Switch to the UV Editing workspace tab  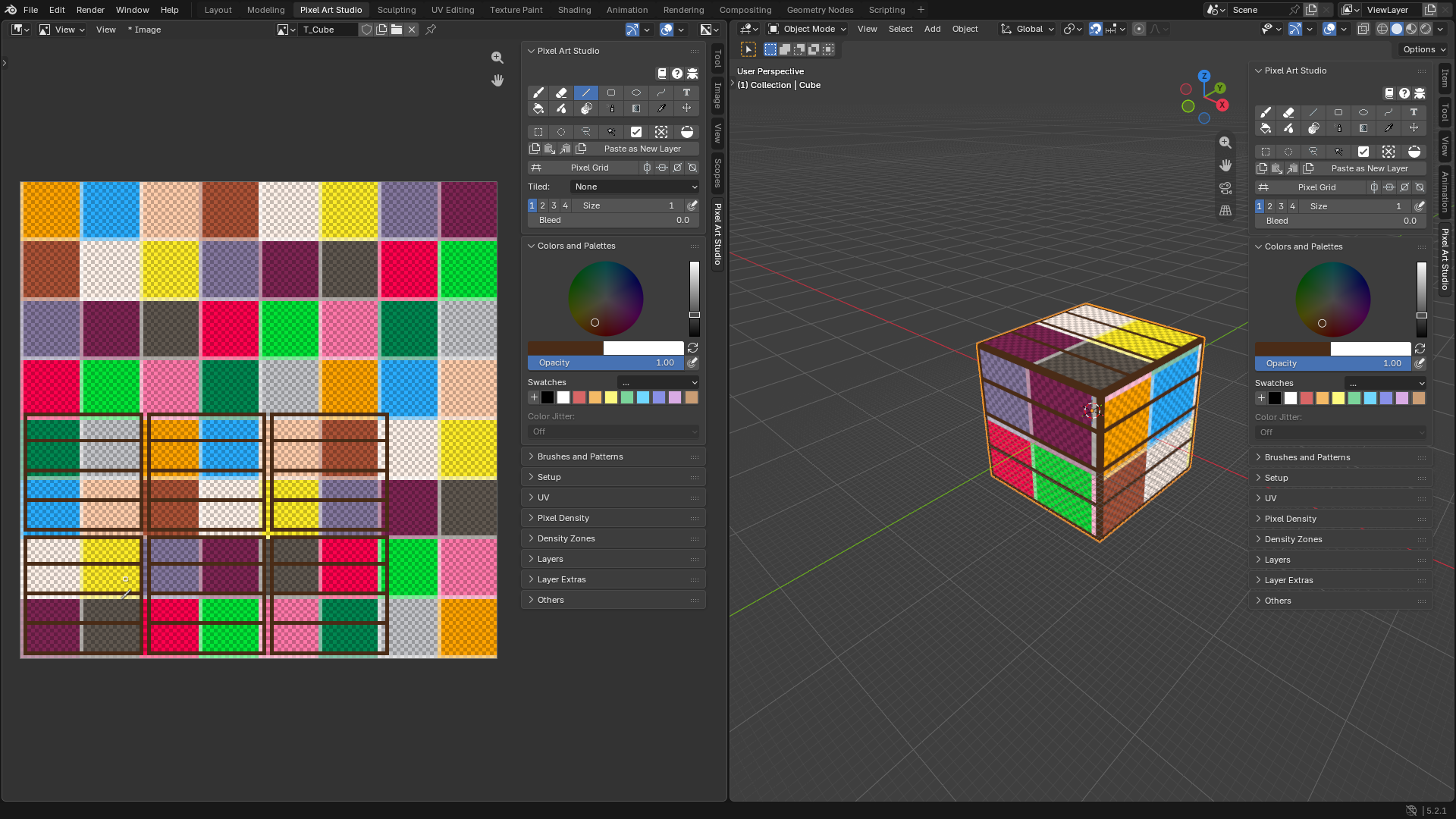coord(453,10)
